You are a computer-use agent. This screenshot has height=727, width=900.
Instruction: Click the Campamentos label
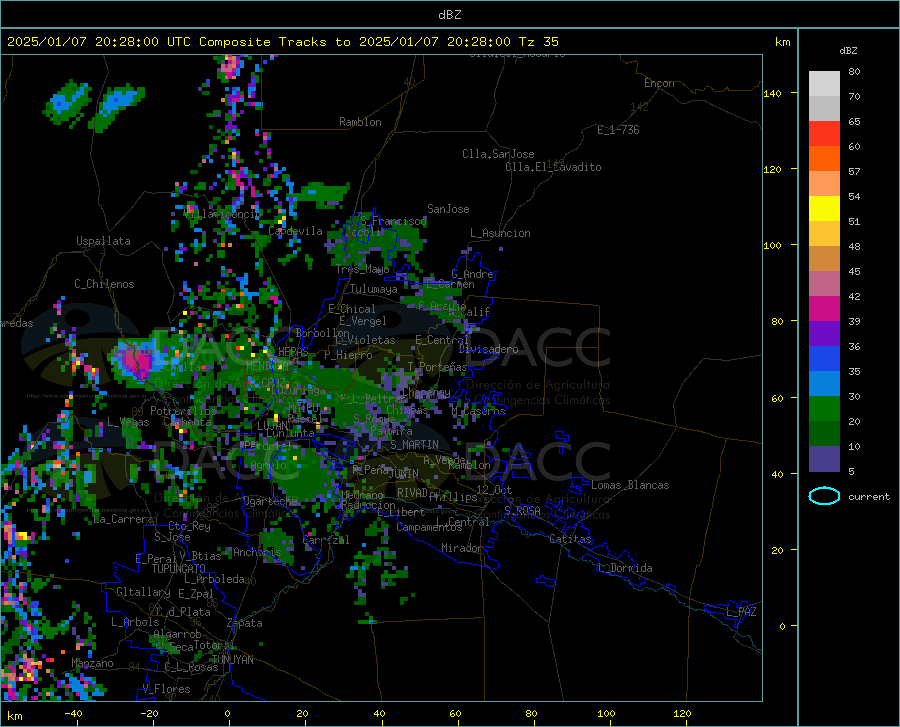(429, 527)
